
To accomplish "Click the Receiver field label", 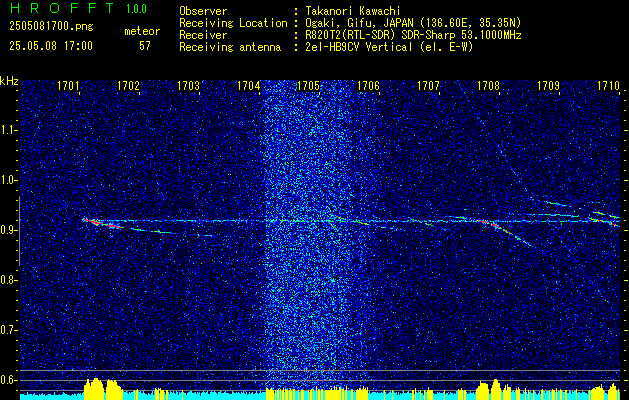I will 203,35.
